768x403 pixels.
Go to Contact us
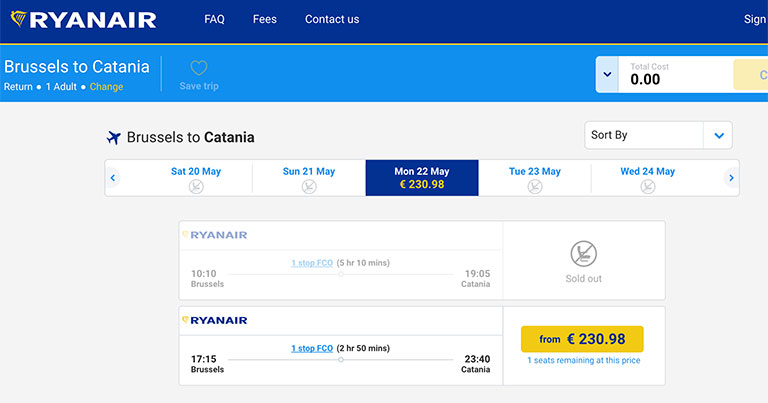point(332,19)
